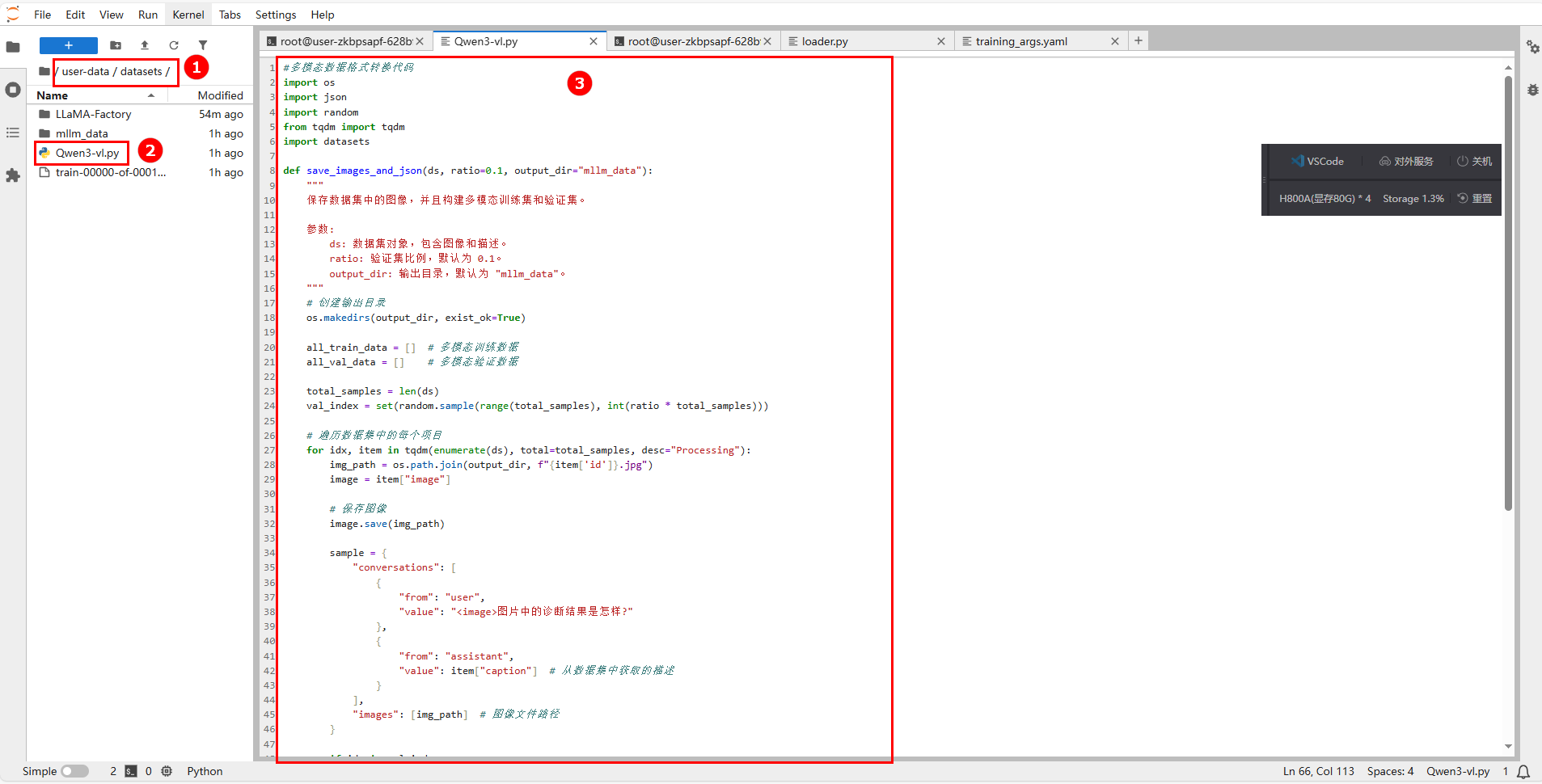Toggle the file filter funnel icon

(203, 45)
